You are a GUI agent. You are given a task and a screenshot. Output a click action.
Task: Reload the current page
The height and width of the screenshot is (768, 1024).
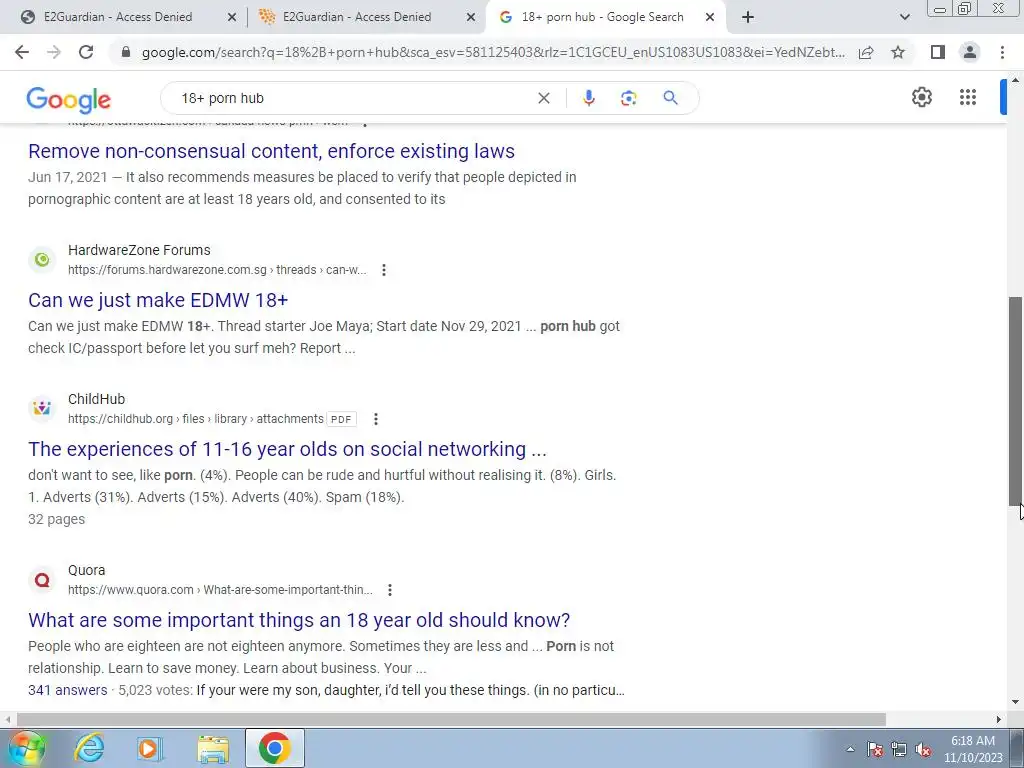86,52
